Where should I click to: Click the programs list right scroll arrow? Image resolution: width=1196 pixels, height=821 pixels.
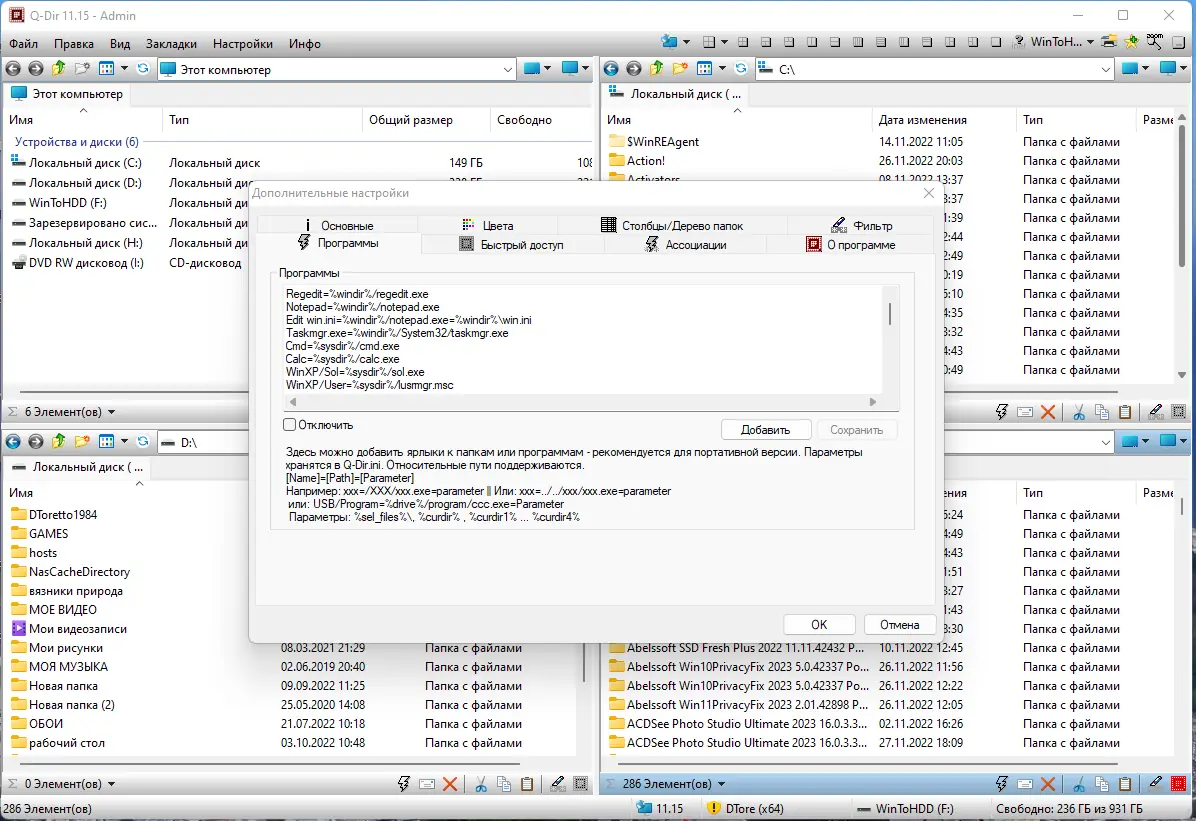coord(873,401)
